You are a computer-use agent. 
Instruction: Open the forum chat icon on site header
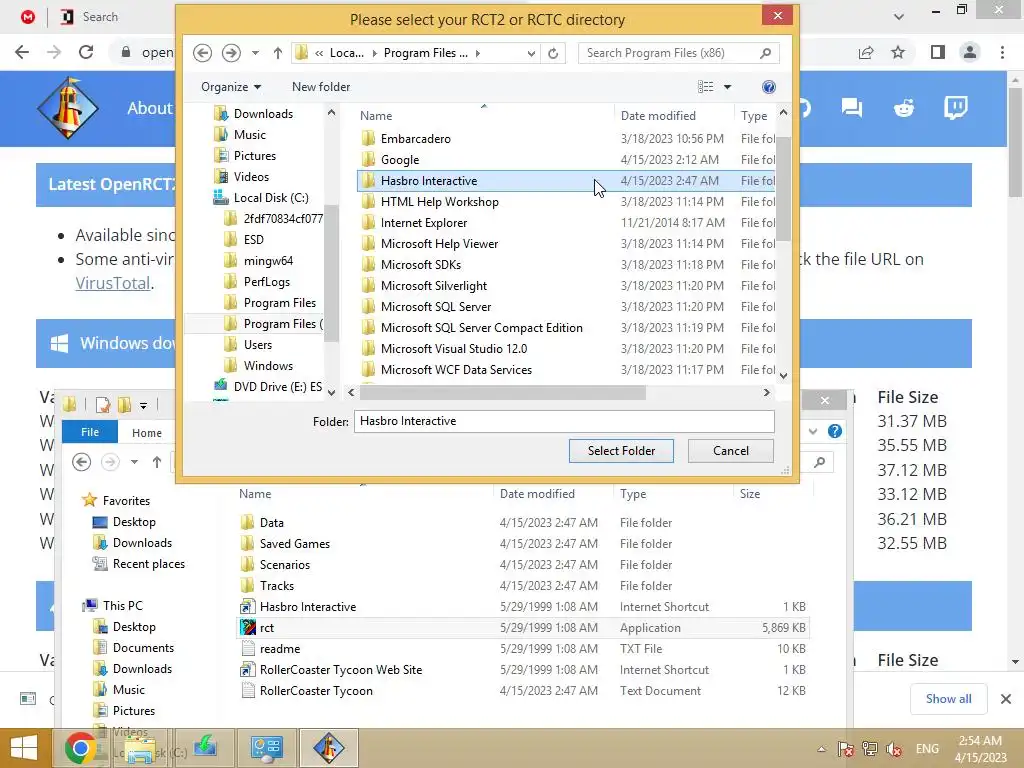coord(852,108)
